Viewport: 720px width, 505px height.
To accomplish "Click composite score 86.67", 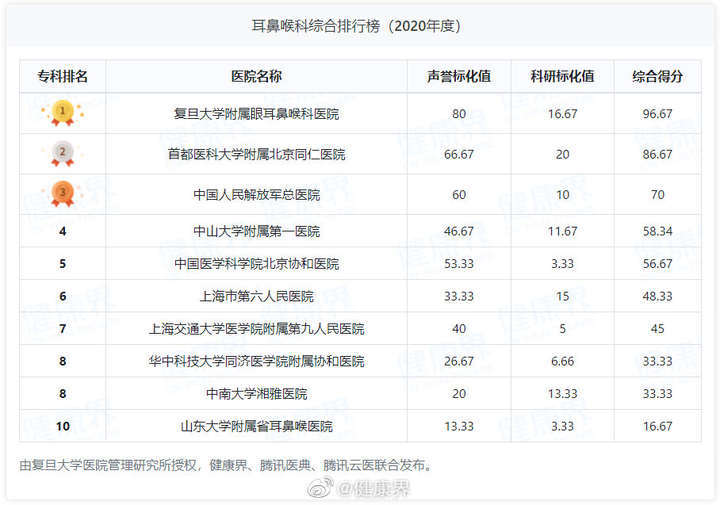I will pos(658,154).
